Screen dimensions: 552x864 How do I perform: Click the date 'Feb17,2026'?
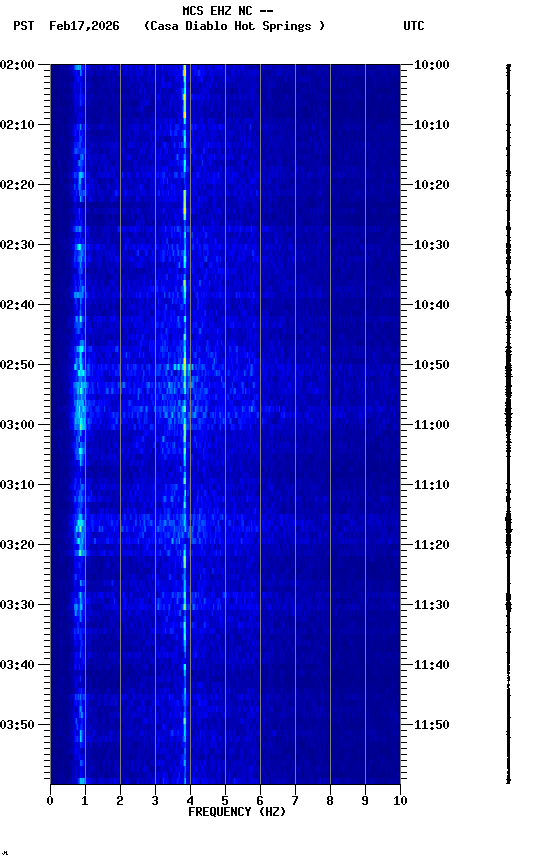point(84,26)
